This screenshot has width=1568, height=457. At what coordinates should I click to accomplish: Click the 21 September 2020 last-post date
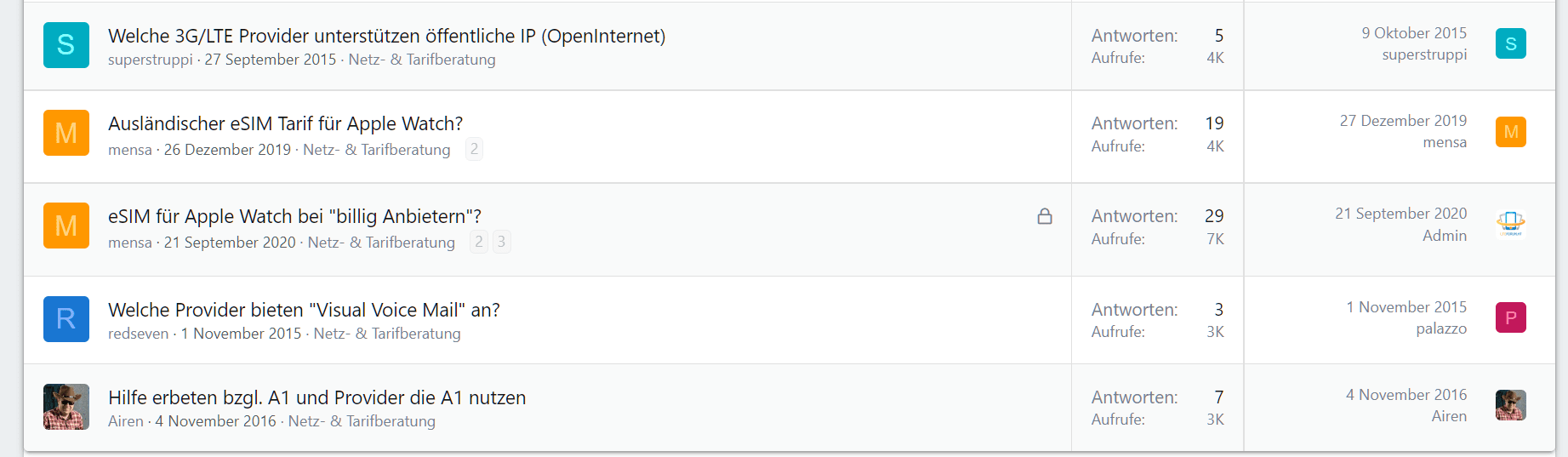click(1400, 214)
